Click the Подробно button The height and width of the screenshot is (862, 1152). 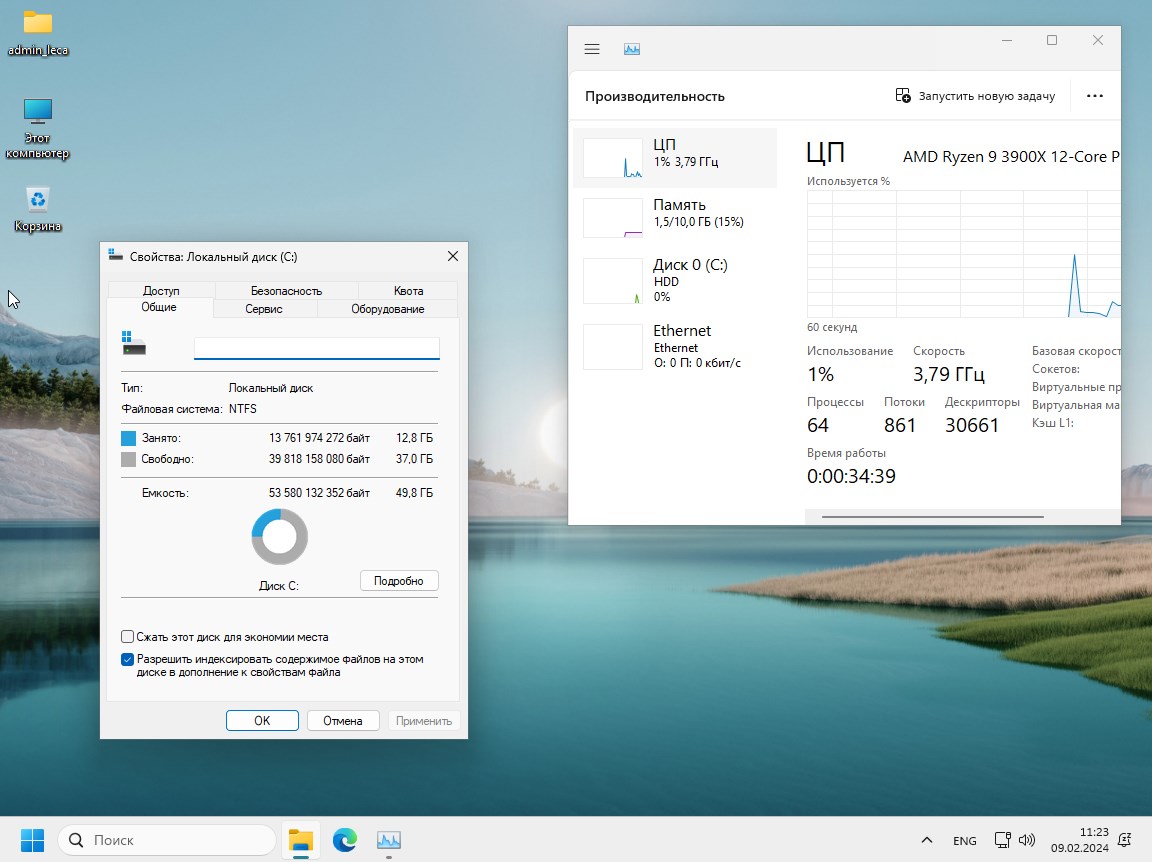point(399,581)
